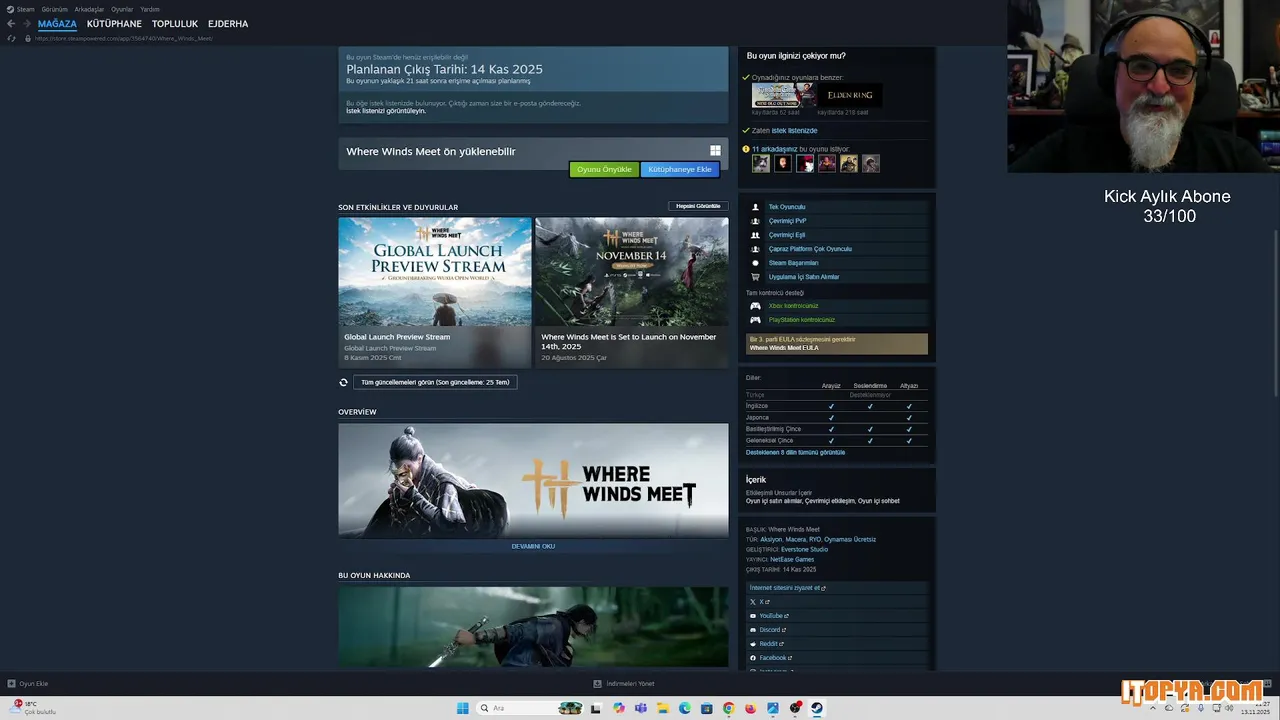Screen dimensions: 1280x720
Task: Open the Yardım menu
Action: point(150,9)
